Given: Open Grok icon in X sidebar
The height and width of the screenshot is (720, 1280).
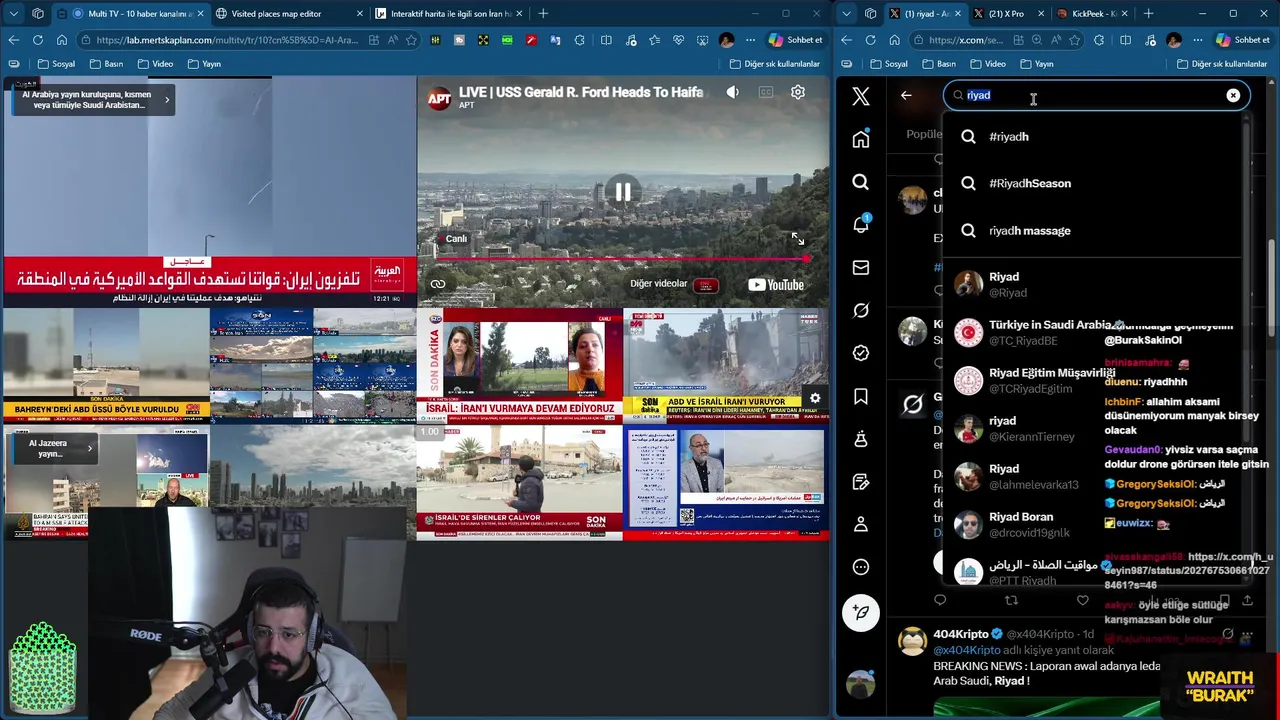Looking at the screenshot, I should [861, 310].
